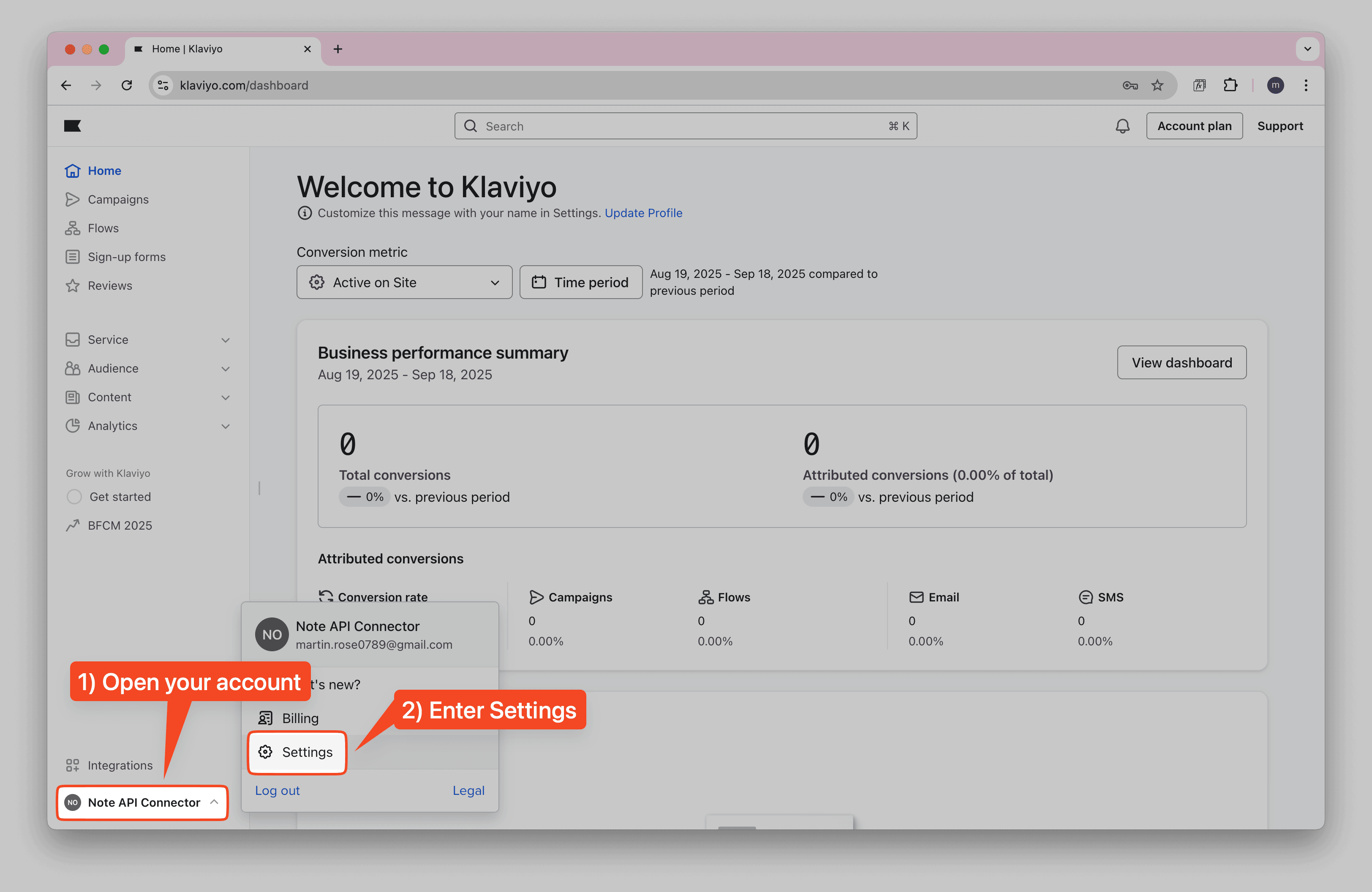Click the Flows attribution icon
1372x892 pixels.
pyautogui.click(x=705, y=597)
